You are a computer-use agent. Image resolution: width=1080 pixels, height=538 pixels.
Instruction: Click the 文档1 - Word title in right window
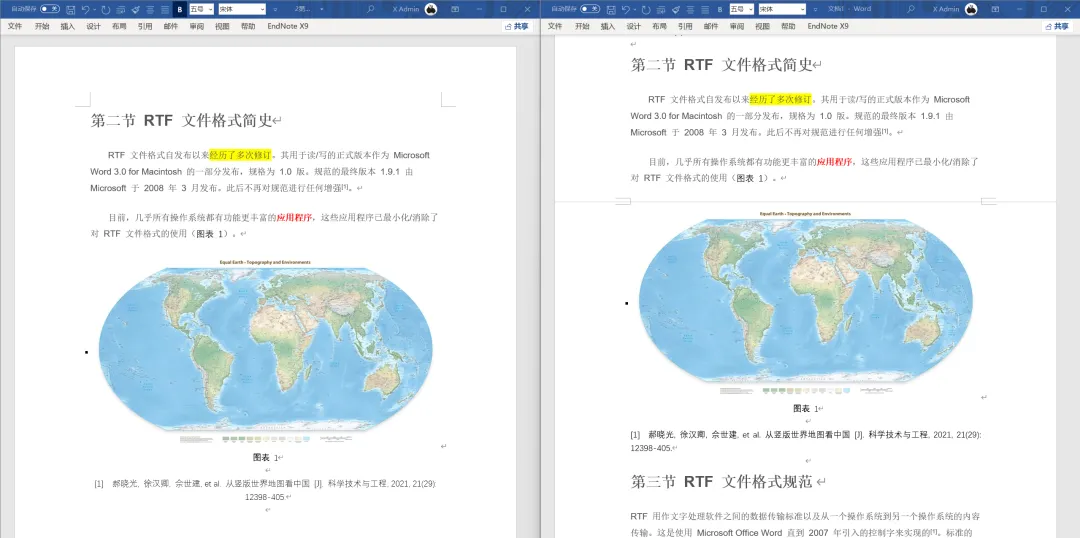coord(849,9)
